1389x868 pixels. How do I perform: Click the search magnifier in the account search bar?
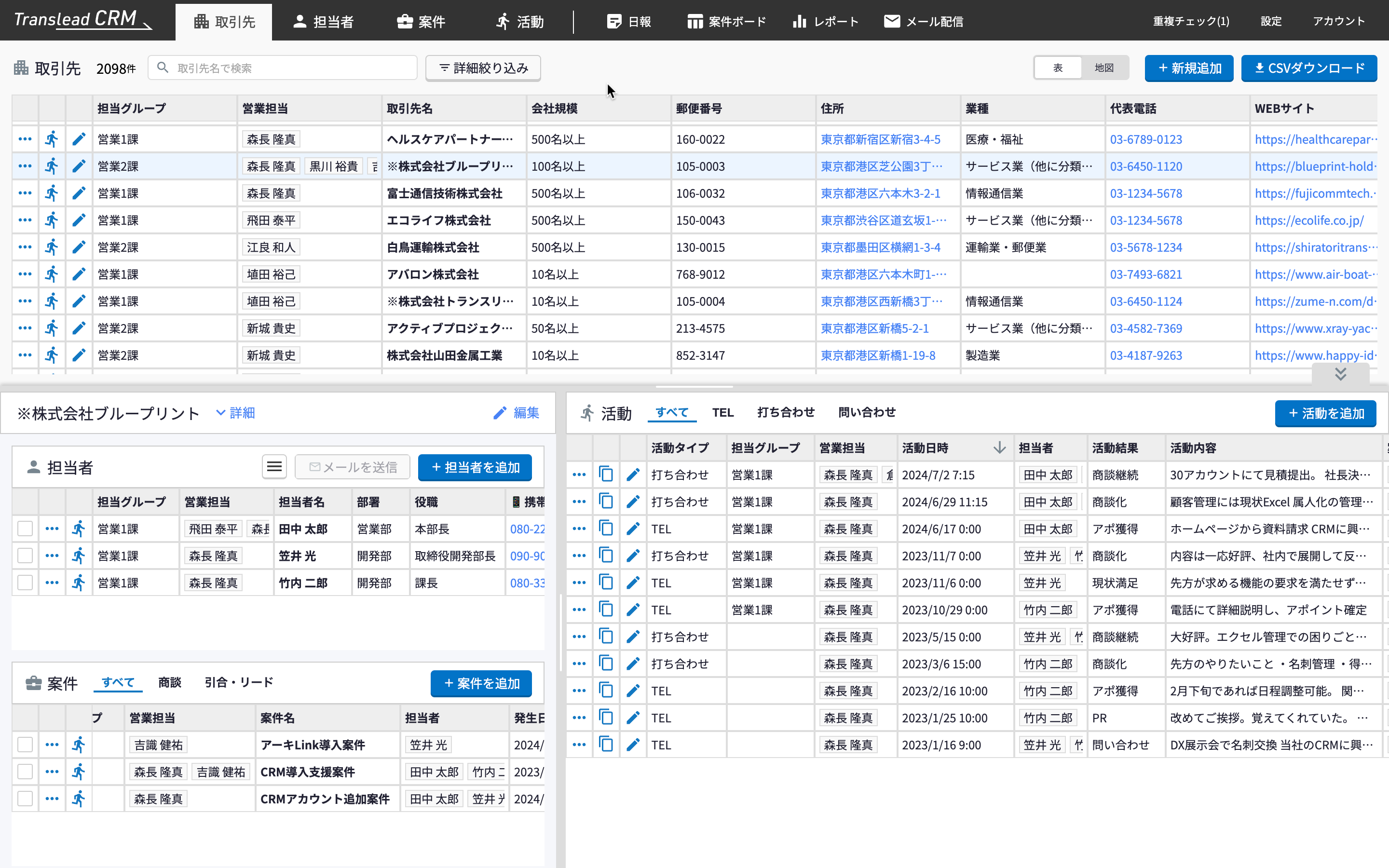point(163,67)
